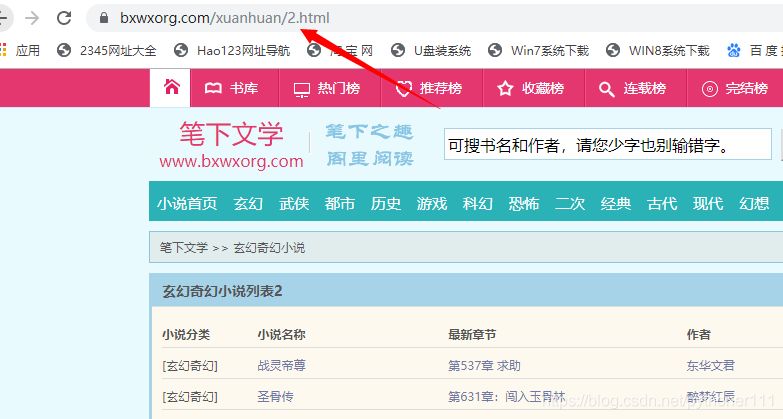Select the 恐怖 category
The image size is (783, 419).
[x=524, y=204]
